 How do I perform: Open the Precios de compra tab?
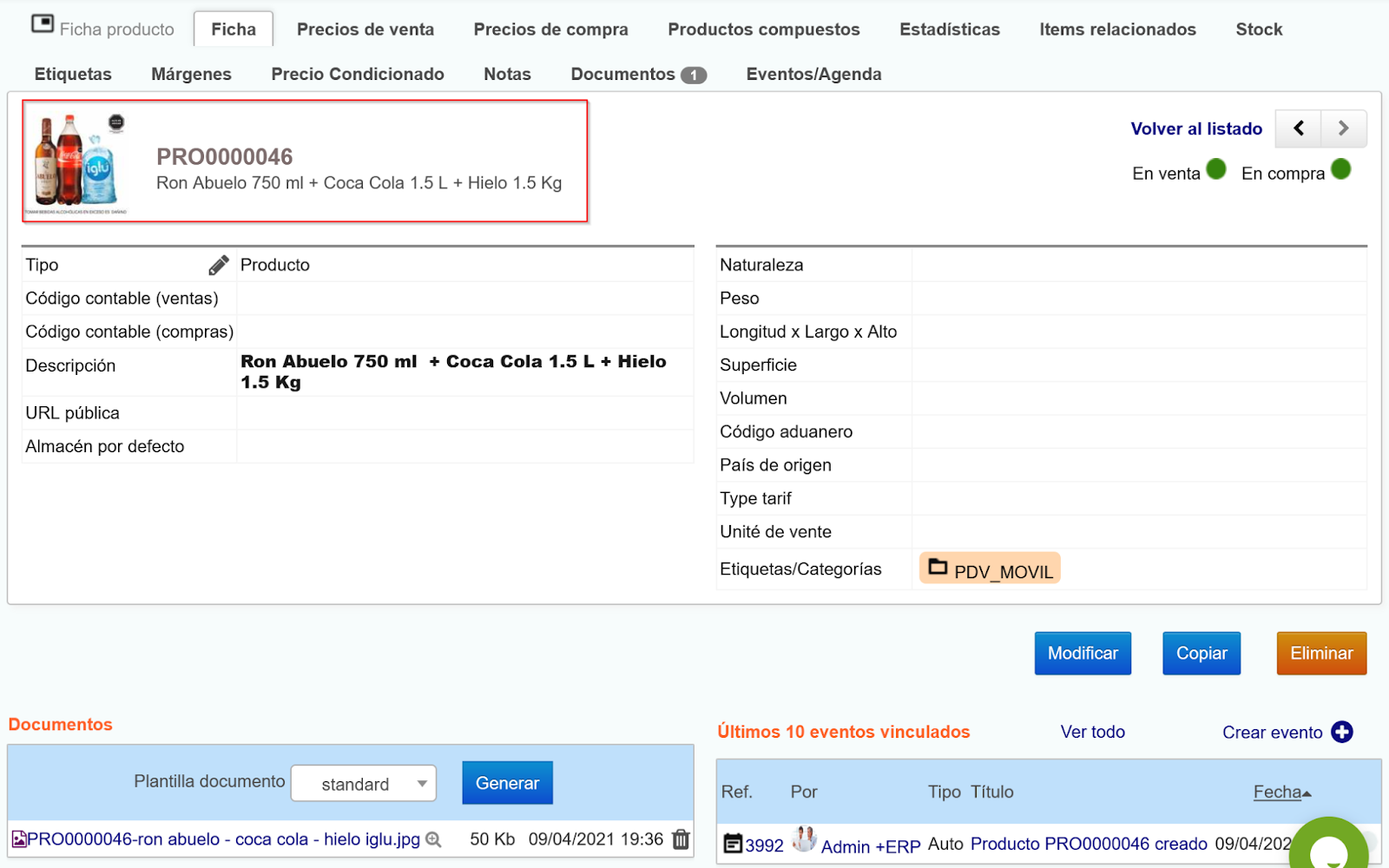click(550, 30)
